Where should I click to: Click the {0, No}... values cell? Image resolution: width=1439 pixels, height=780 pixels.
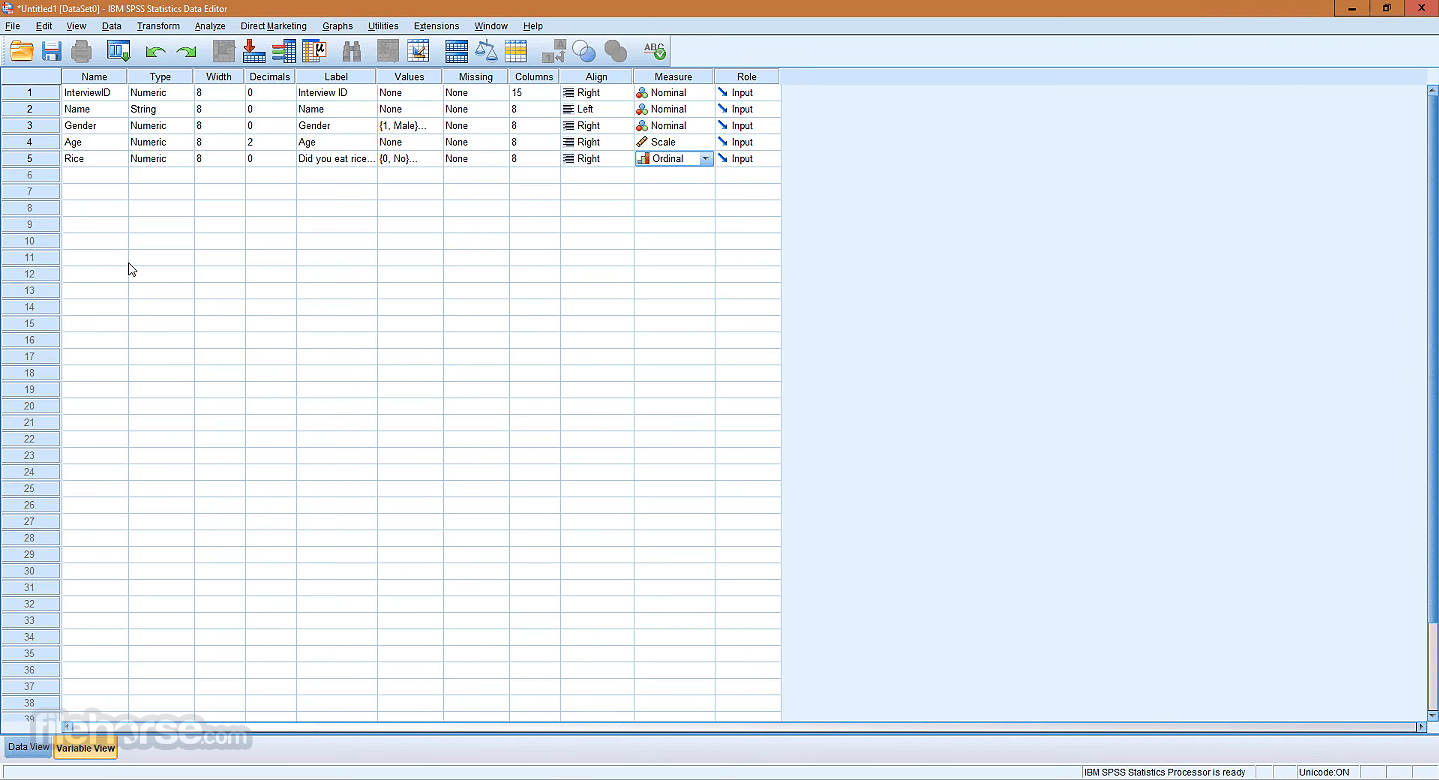409,159
